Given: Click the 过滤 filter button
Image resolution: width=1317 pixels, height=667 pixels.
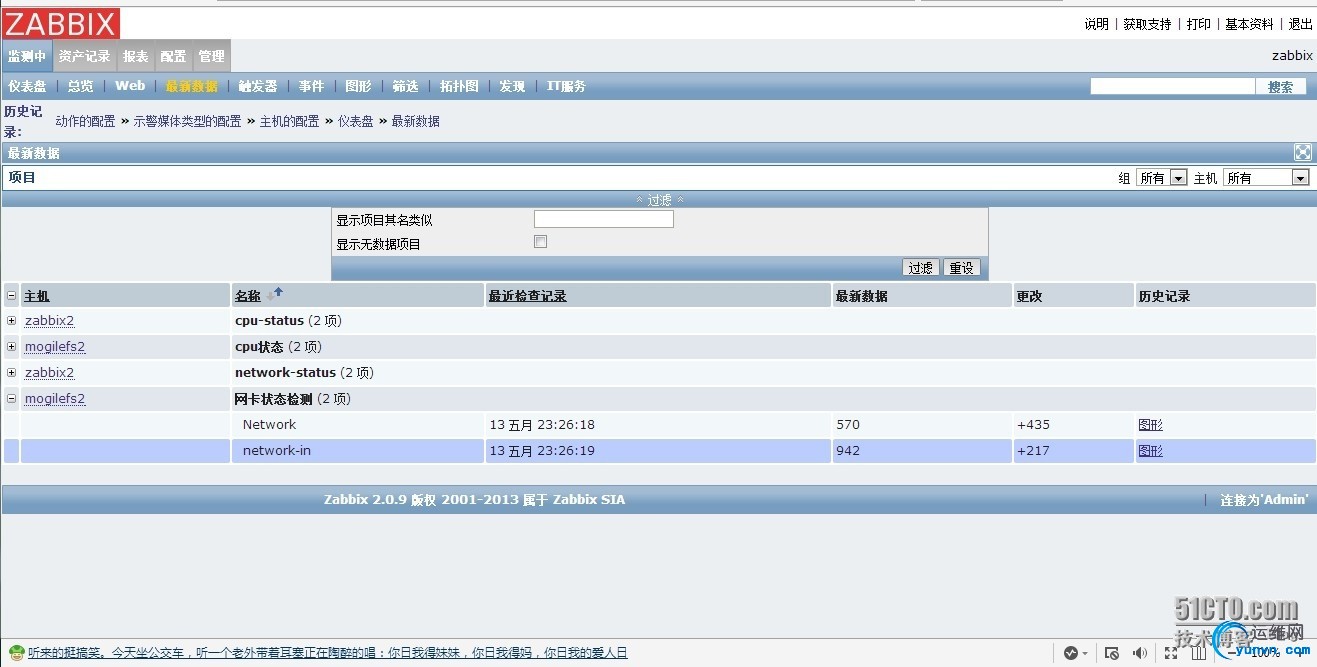Looking at the screenshot, I should (921, 268).
